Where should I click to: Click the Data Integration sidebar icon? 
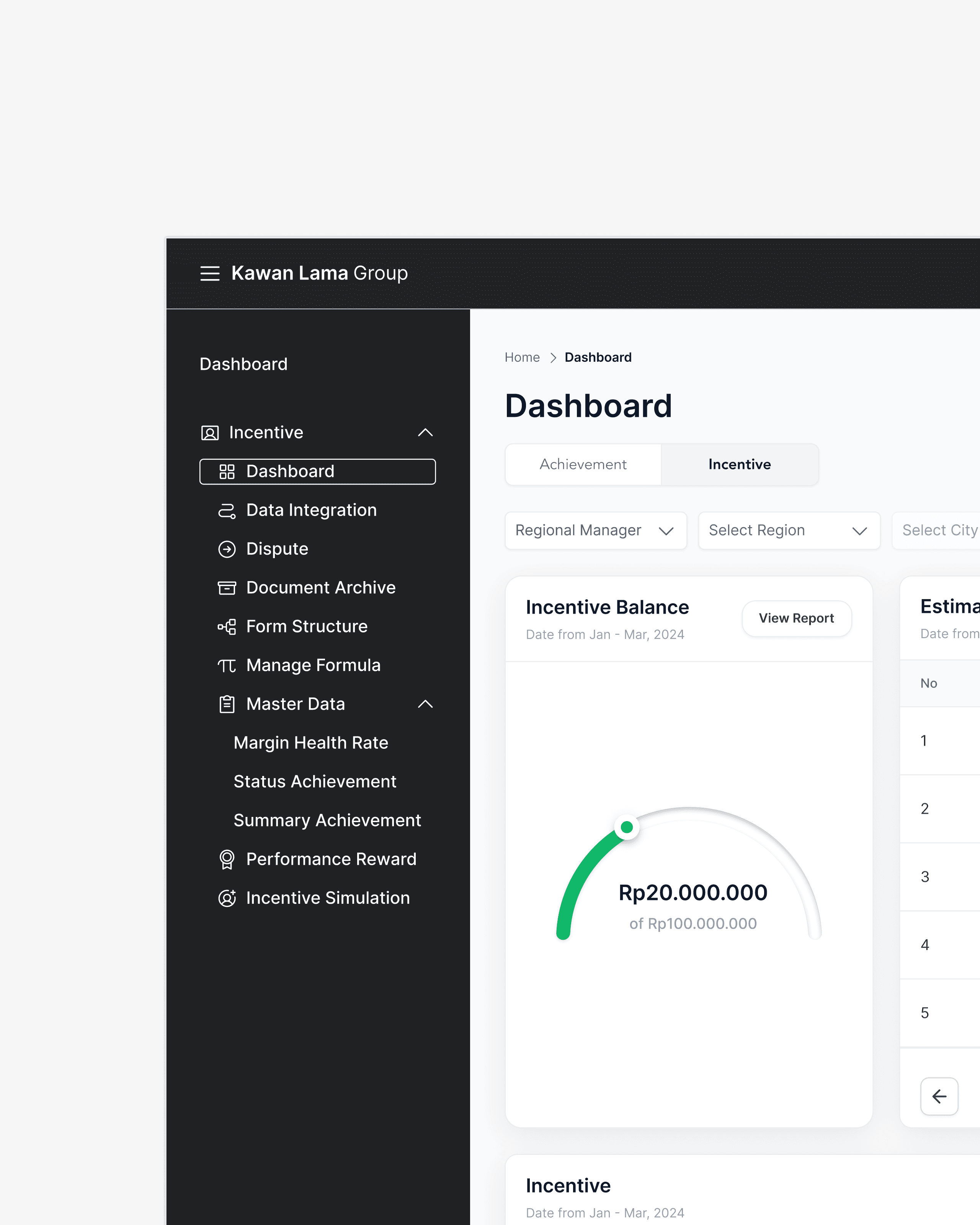(x=227, y=510)
